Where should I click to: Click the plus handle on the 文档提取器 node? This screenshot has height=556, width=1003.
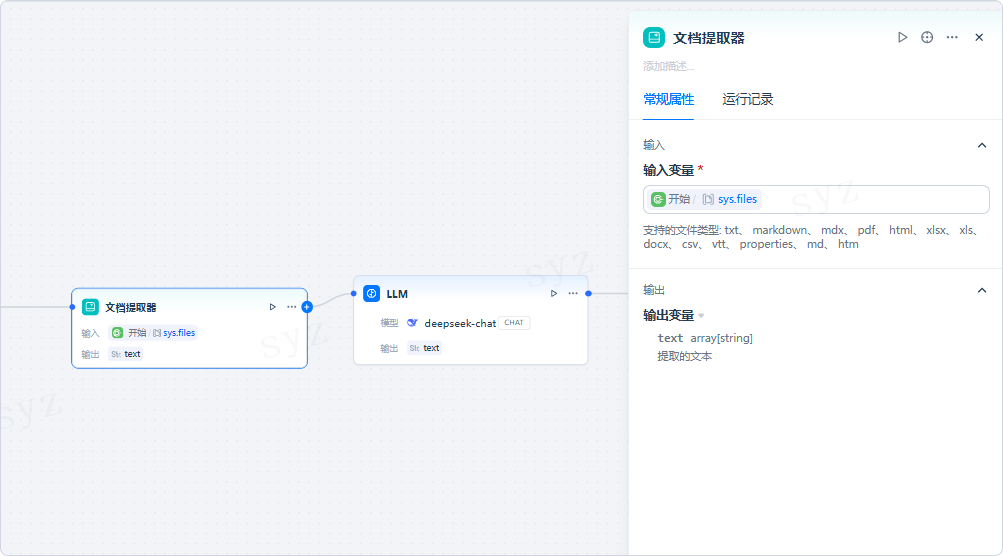(307, 307)
